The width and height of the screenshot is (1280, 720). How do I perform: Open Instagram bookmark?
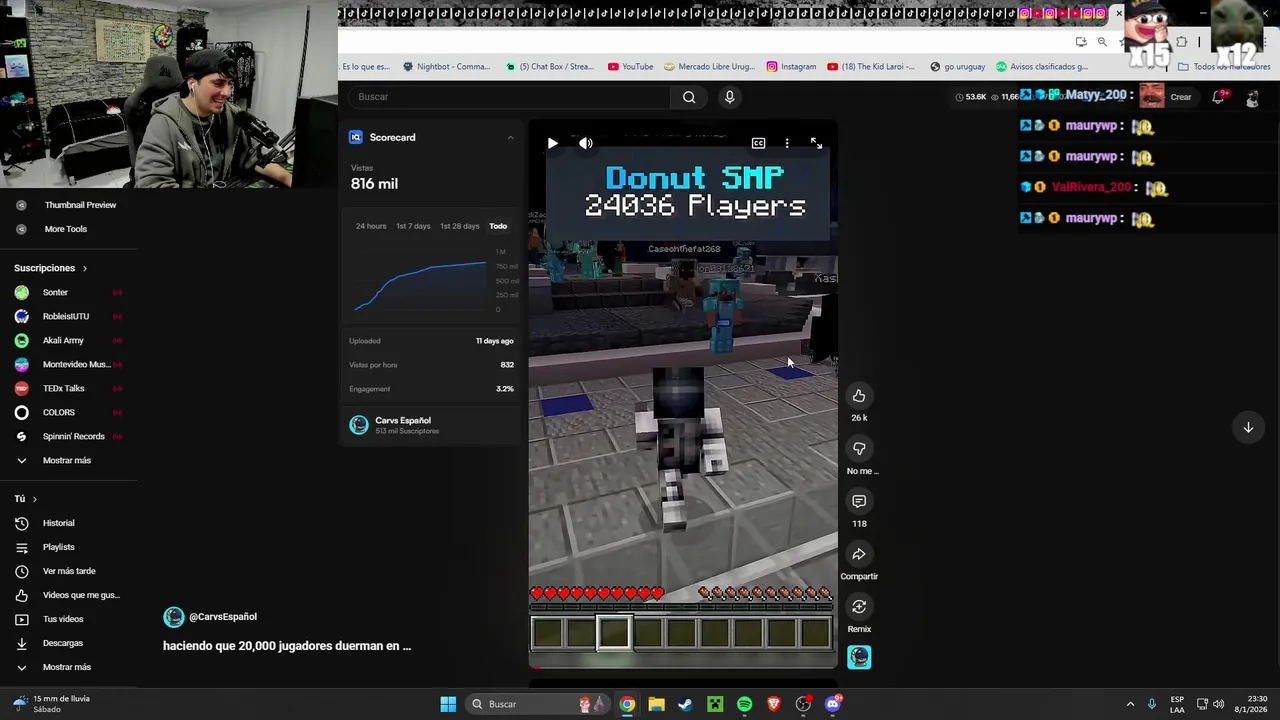coord(791,67)
